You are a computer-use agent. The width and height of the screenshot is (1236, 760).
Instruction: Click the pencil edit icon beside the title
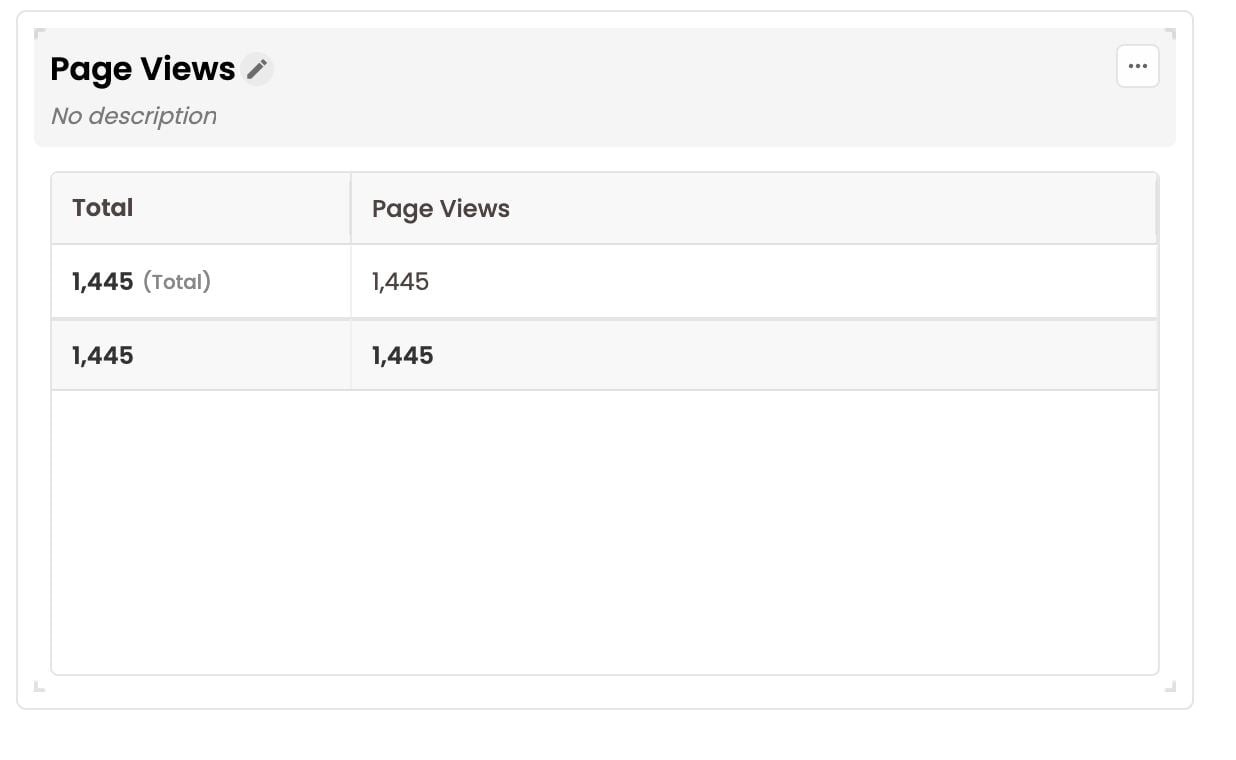tap(257, 69)
